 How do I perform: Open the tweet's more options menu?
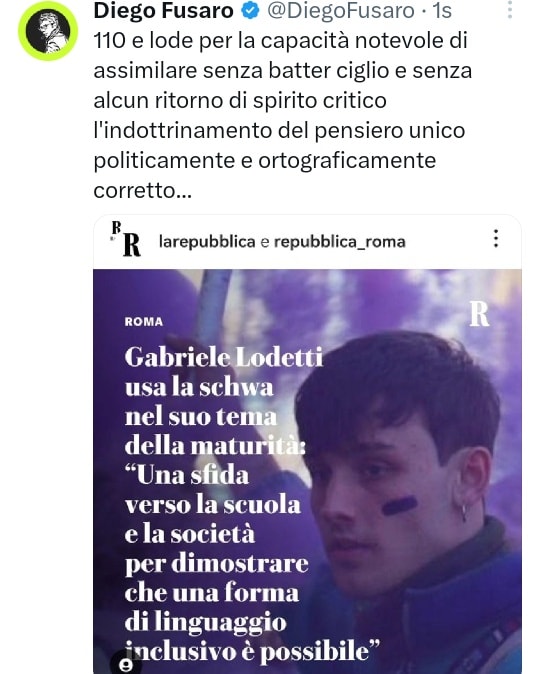[509, 9]
